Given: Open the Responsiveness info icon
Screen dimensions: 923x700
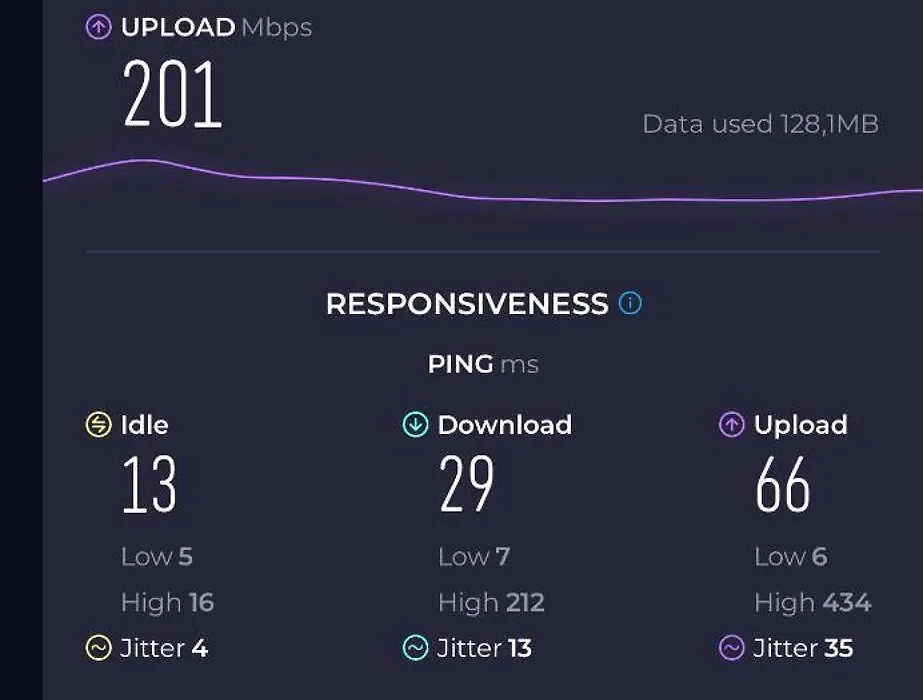Looking at the screenshot, I should point(630,303).
